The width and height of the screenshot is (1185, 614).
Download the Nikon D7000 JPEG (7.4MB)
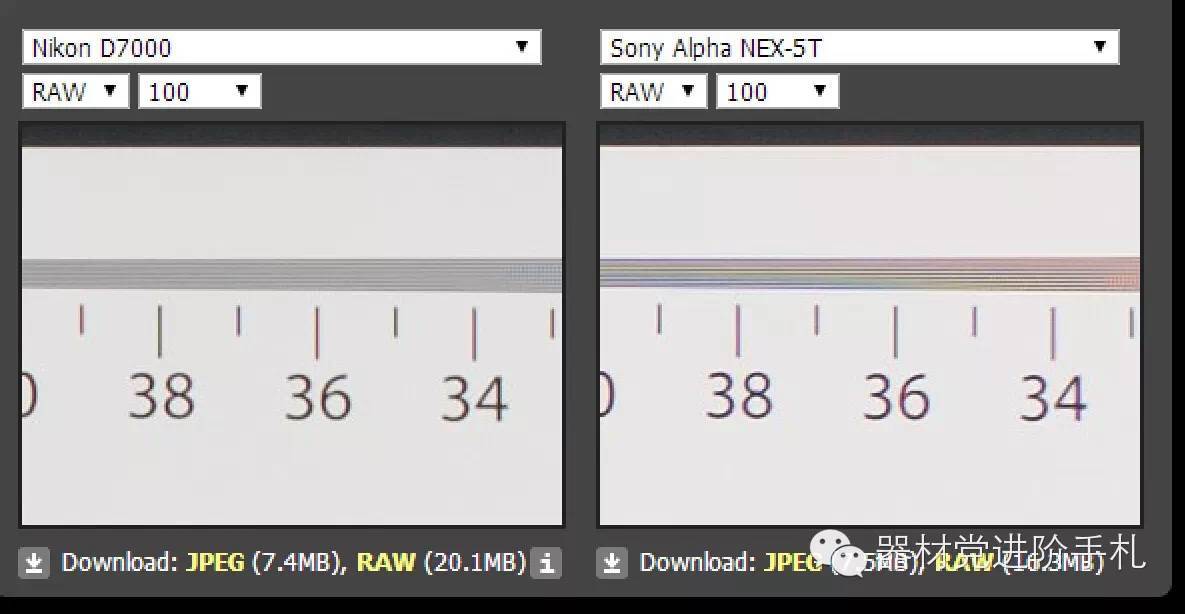click(x=215, y=562)
